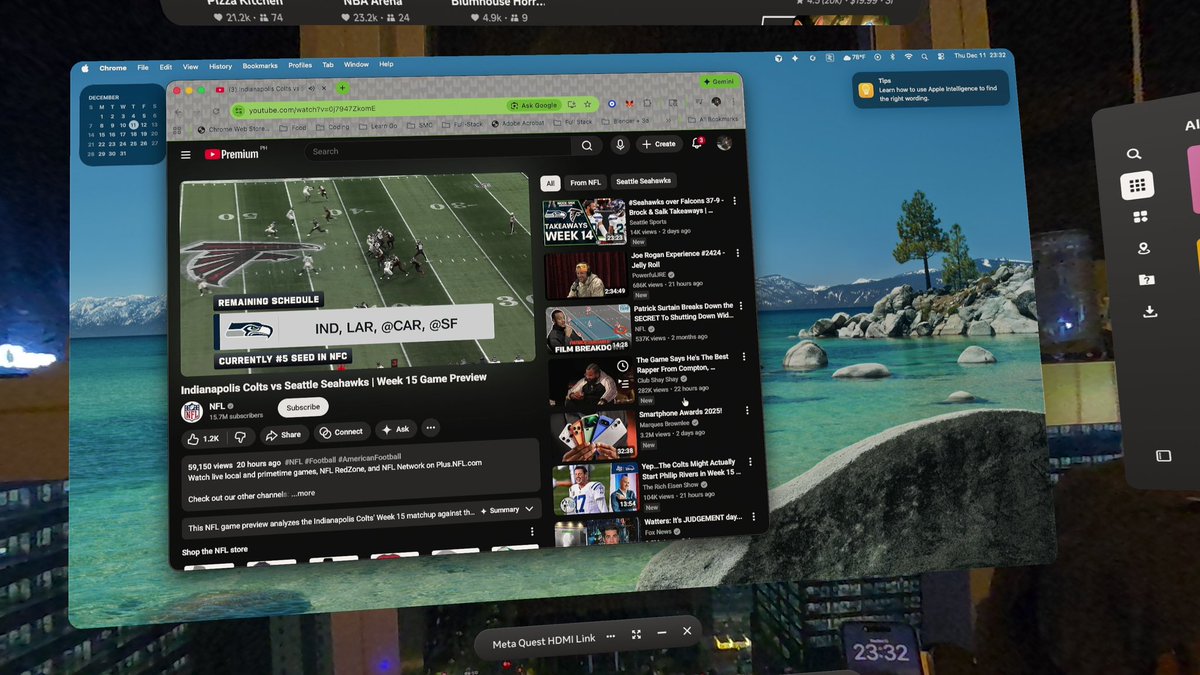Open options for the AI summary section

point(532,533)
